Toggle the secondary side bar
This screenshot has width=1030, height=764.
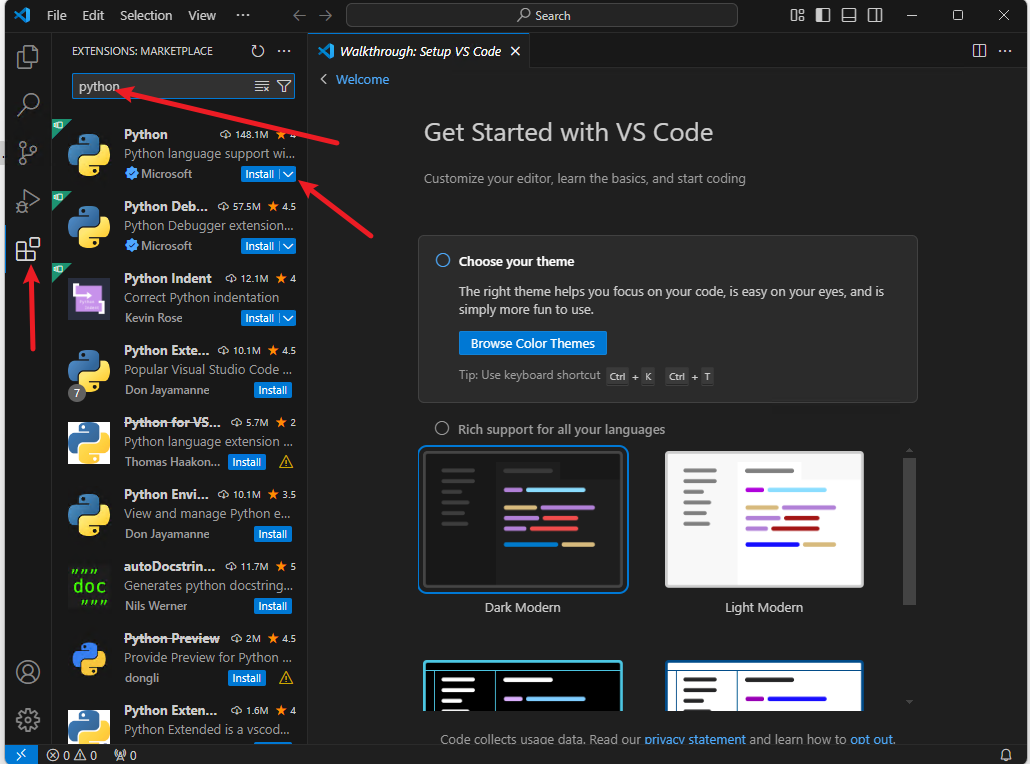875,15
